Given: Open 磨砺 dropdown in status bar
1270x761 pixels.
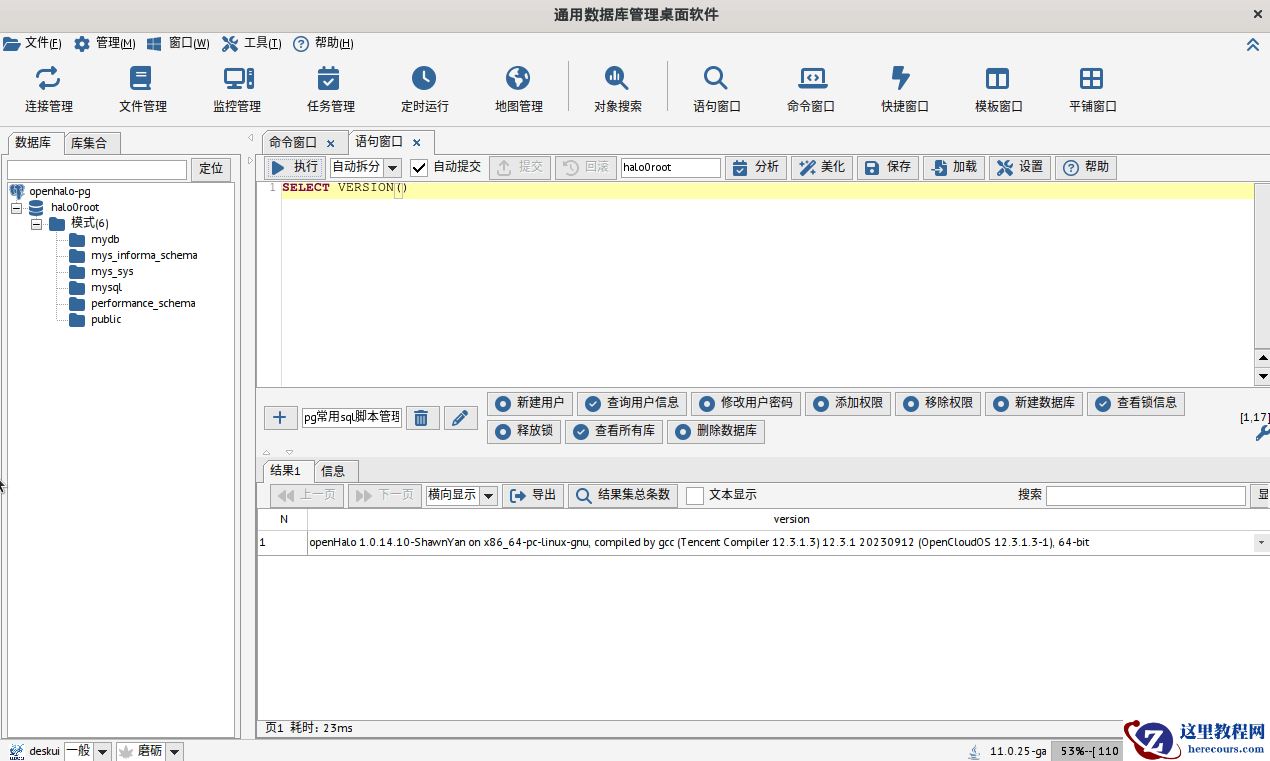Looking at the screenshot, I should (174, 751).
